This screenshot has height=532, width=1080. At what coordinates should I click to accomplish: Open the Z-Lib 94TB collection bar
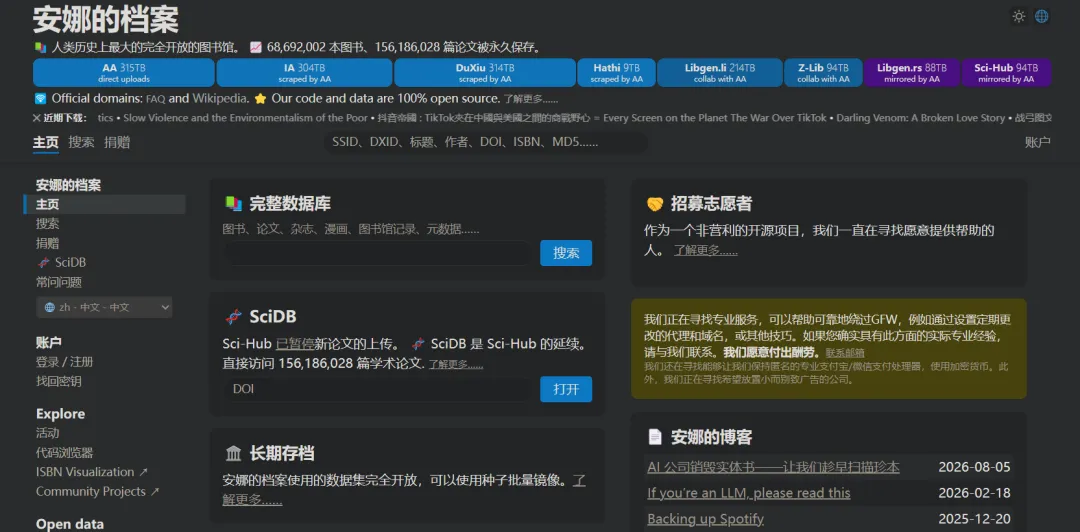point(823,73)
